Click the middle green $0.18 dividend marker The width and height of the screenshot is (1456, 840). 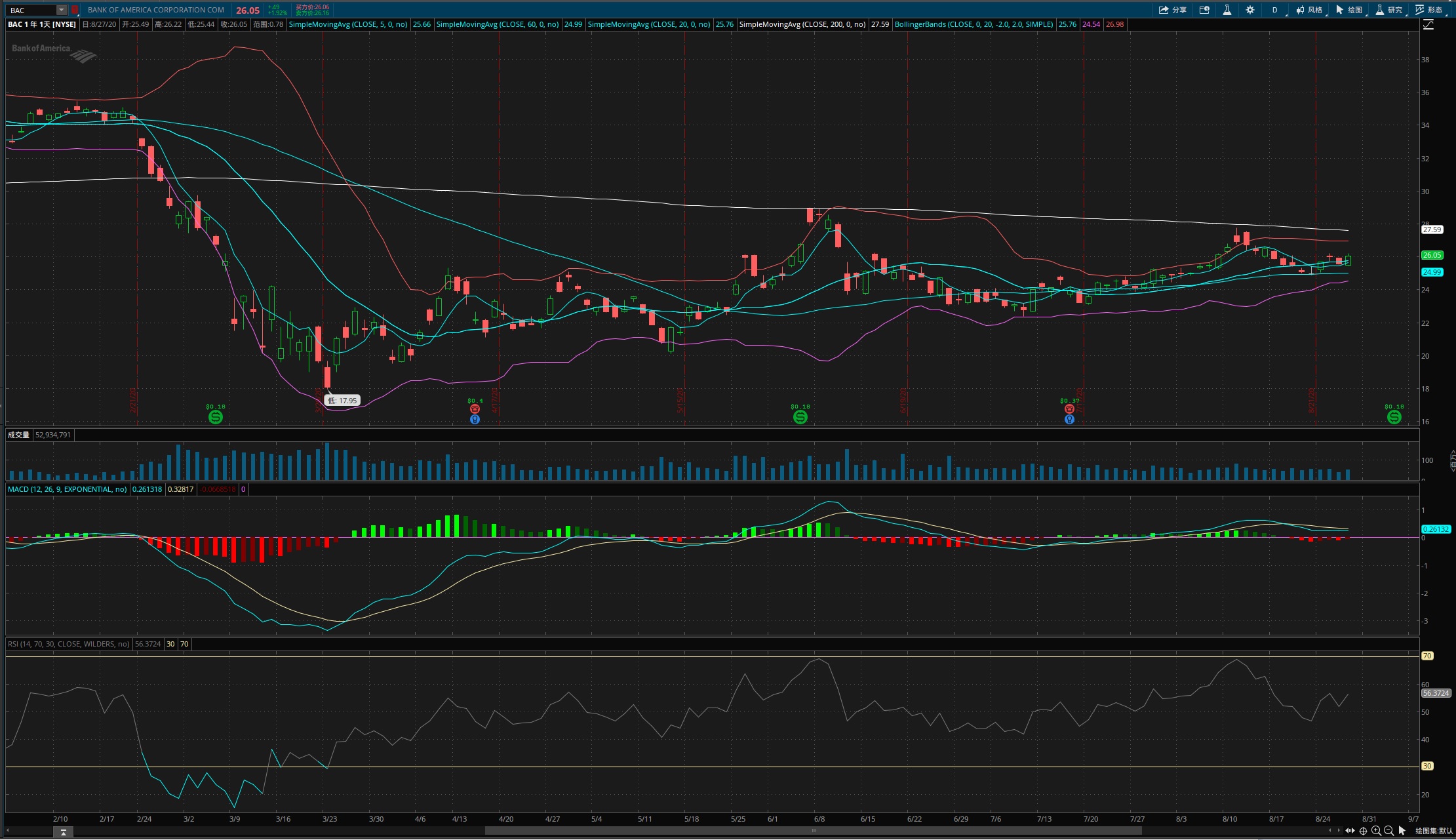coord(800,417)
